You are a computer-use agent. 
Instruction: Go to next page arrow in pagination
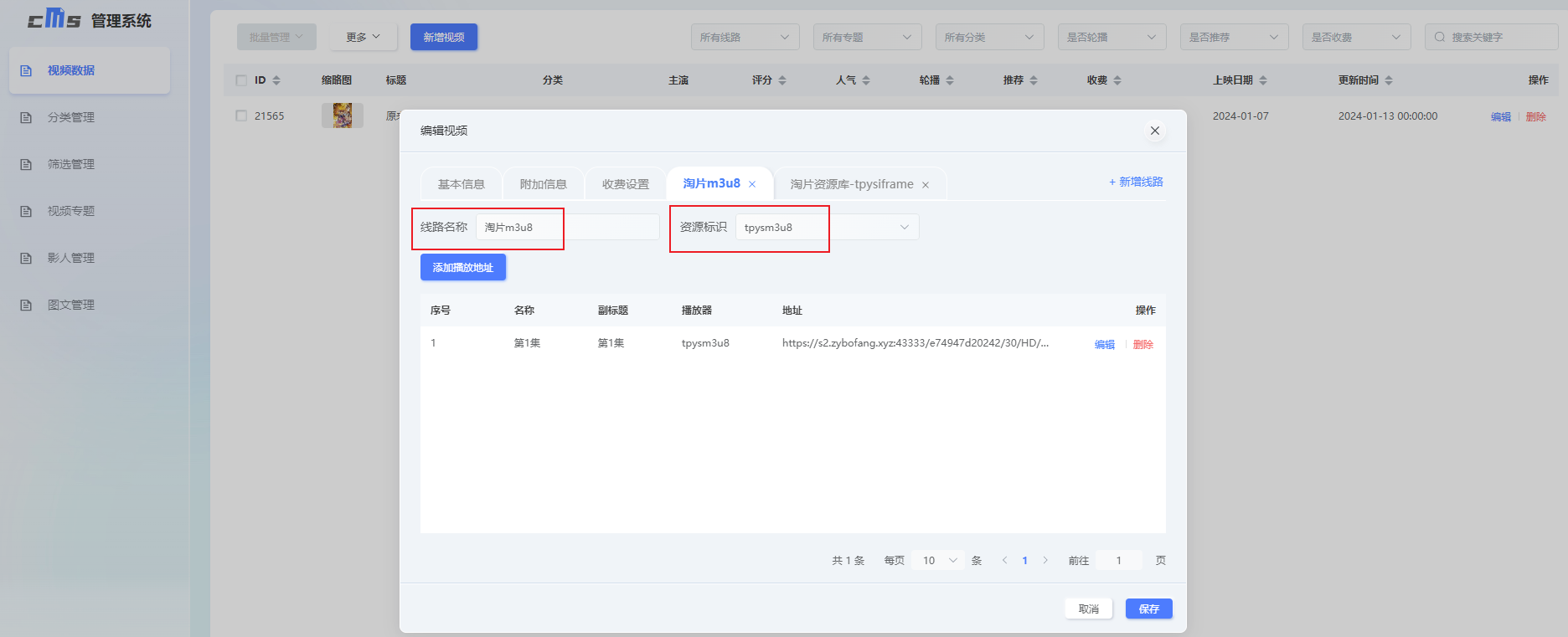coord(1045,561)
